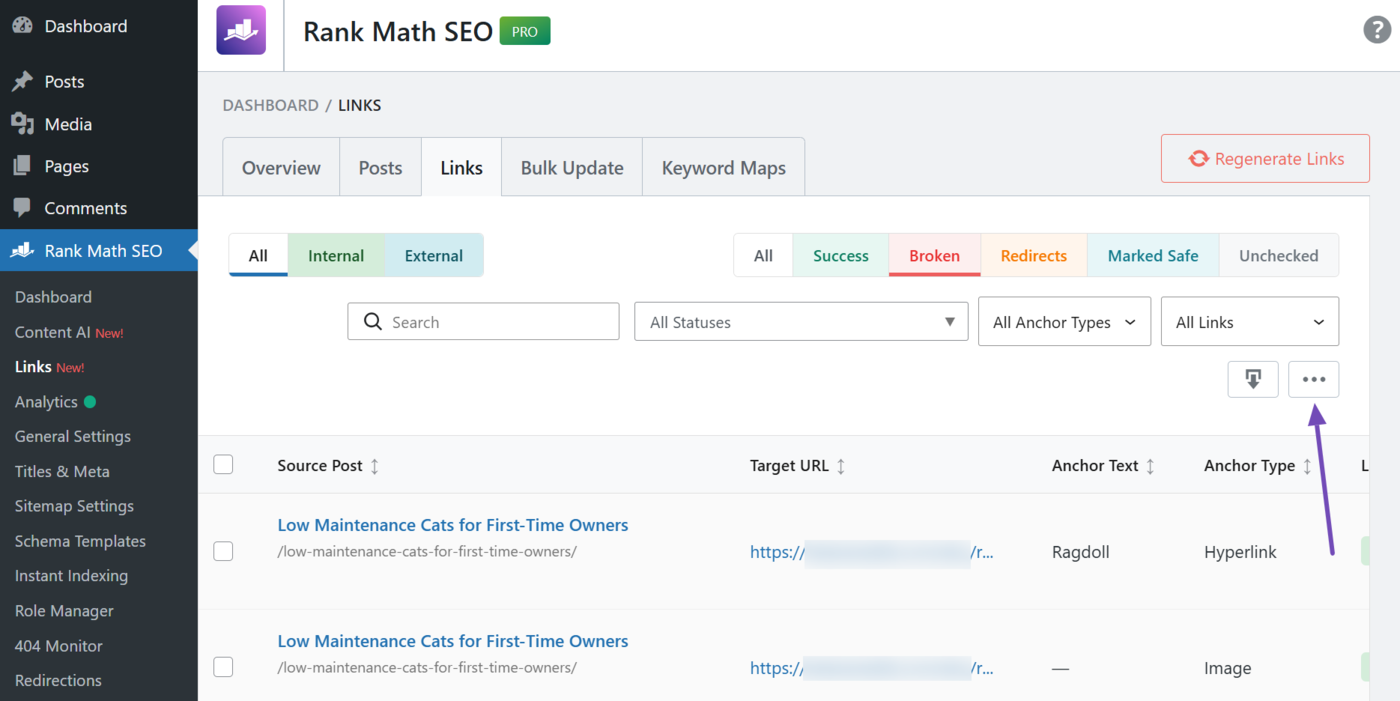Open the three-dot options menu

(1313, 379)
